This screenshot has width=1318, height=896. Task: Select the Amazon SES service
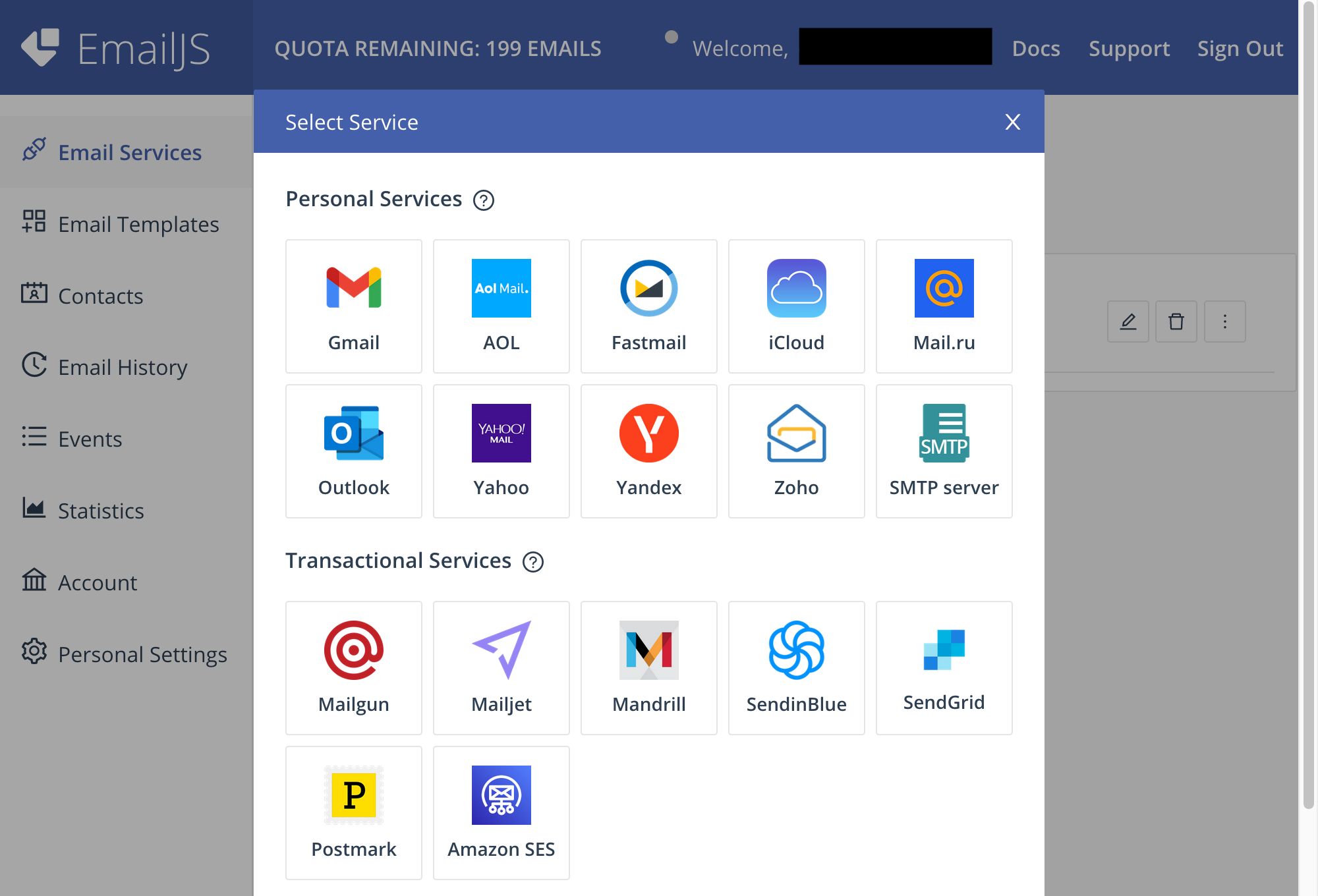tap(501, 813)
